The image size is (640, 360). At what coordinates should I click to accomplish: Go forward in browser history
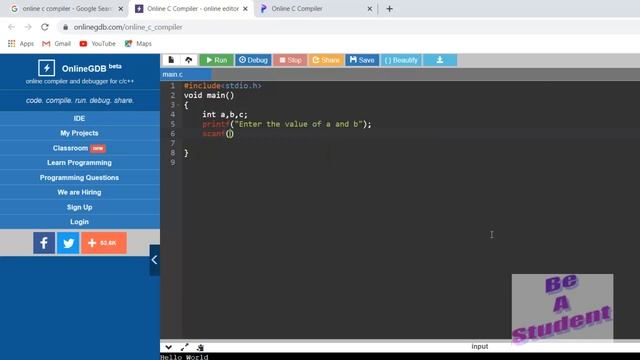point(28,27)
